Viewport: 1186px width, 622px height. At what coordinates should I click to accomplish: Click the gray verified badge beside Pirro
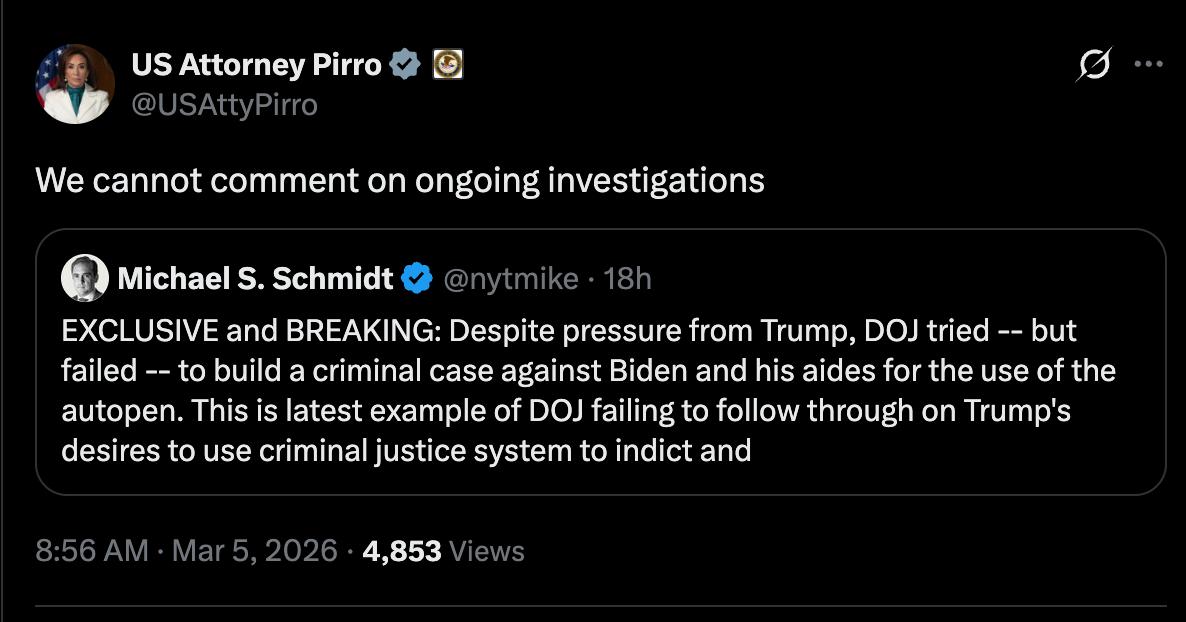[404, 65]
